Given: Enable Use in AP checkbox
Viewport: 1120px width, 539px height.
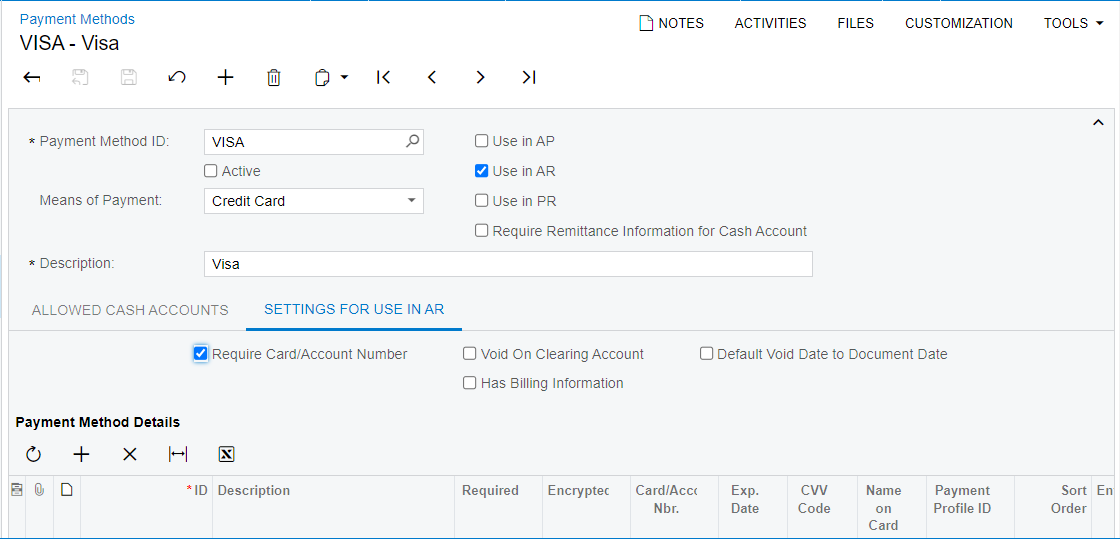Looking at the screenshot, I should (x=481, y=141).
